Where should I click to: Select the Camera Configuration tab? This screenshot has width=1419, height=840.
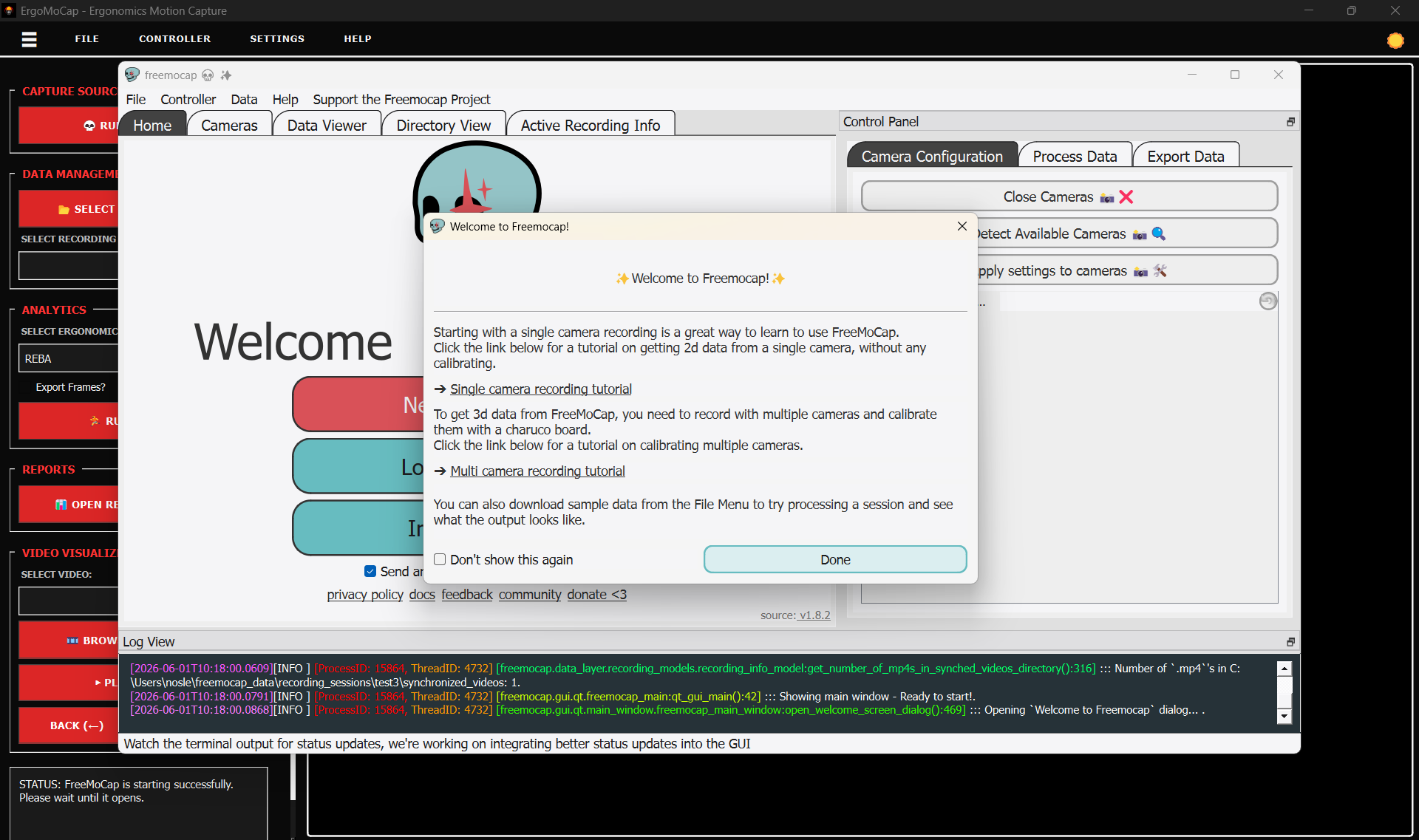932,156
